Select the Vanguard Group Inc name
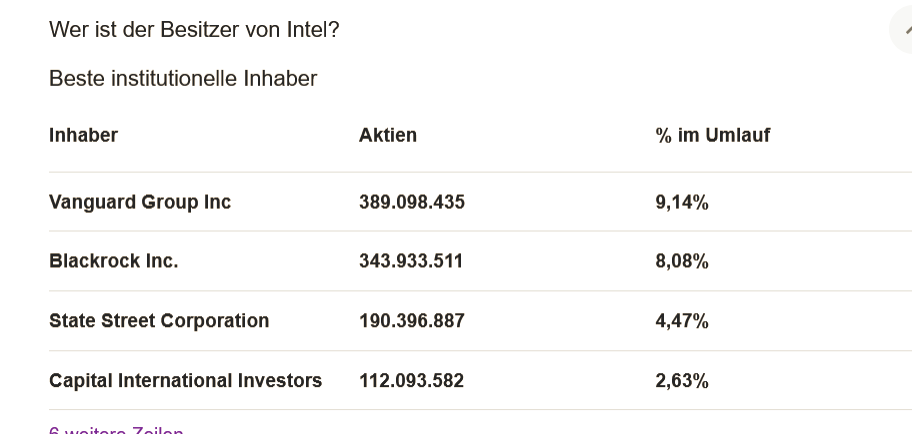Viewport: 912px width, 434px height. (x=140, y=202)
